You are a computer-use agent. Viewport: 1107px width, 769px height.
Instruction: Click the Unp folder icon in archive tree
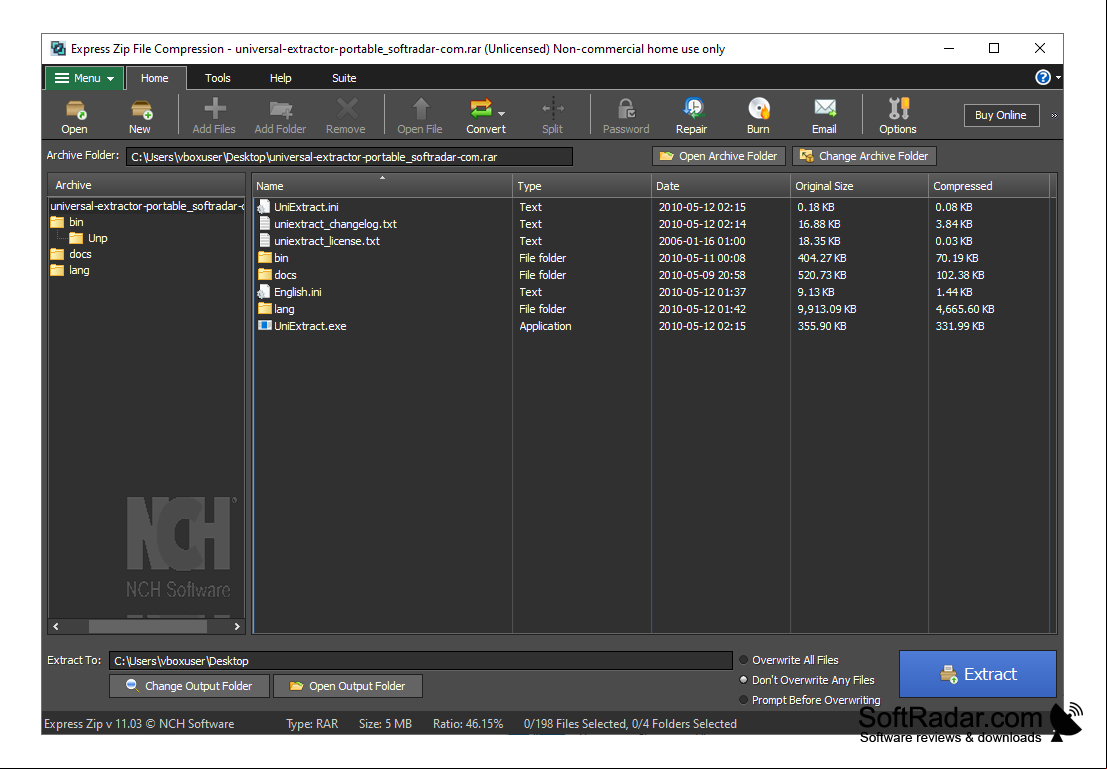76,238
